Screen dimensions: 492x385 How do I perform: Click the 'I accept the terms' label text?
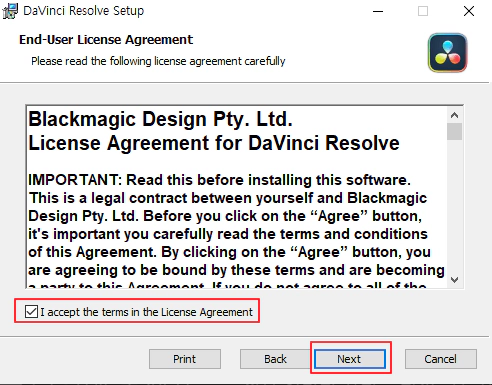coord(147,312)
